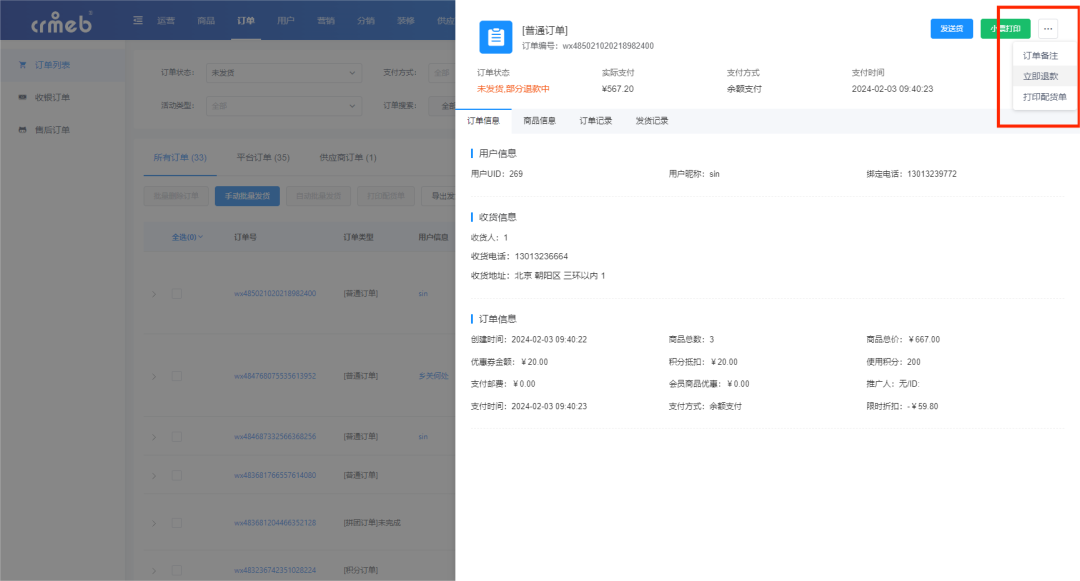The image size is (1080, 581).
Task: Click the 商品总价 value ¥667.00
Action: click(x=924, y=339)
